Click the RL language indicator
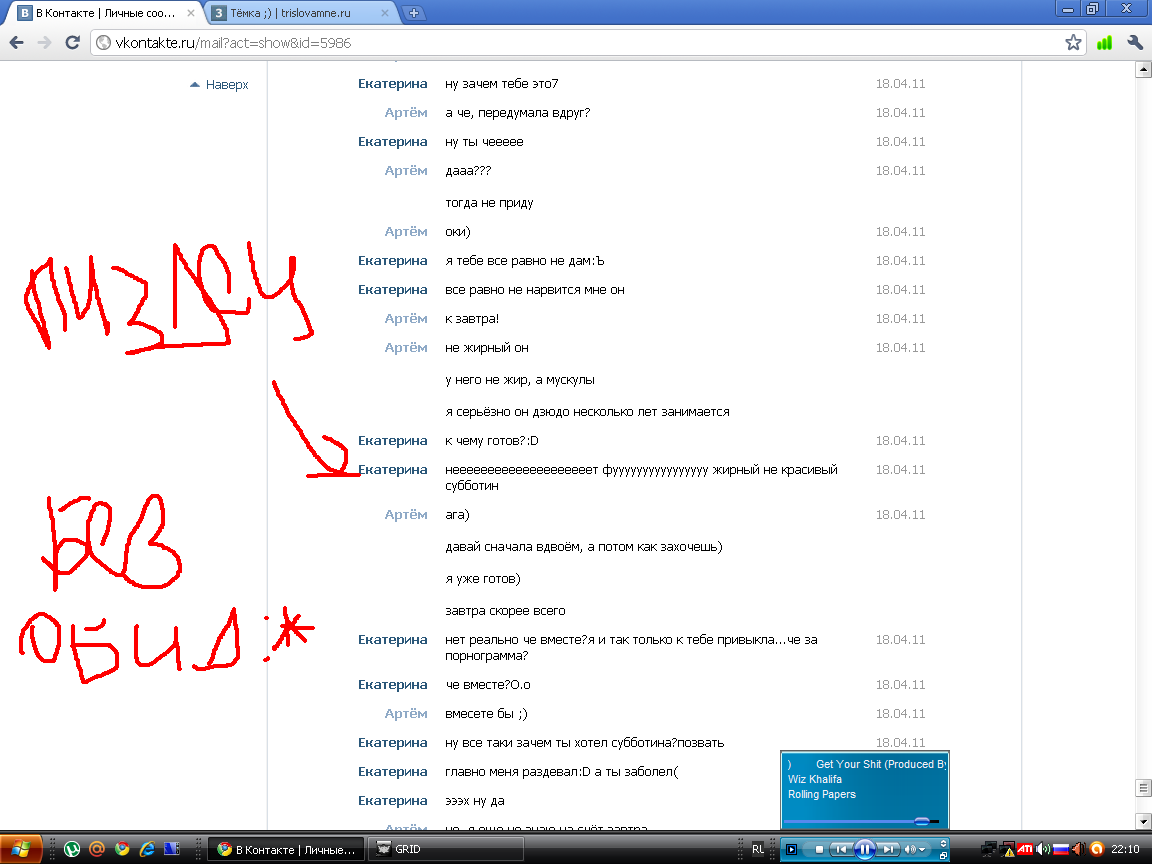This screenshot has width=1152, height=864. point(758,849)
